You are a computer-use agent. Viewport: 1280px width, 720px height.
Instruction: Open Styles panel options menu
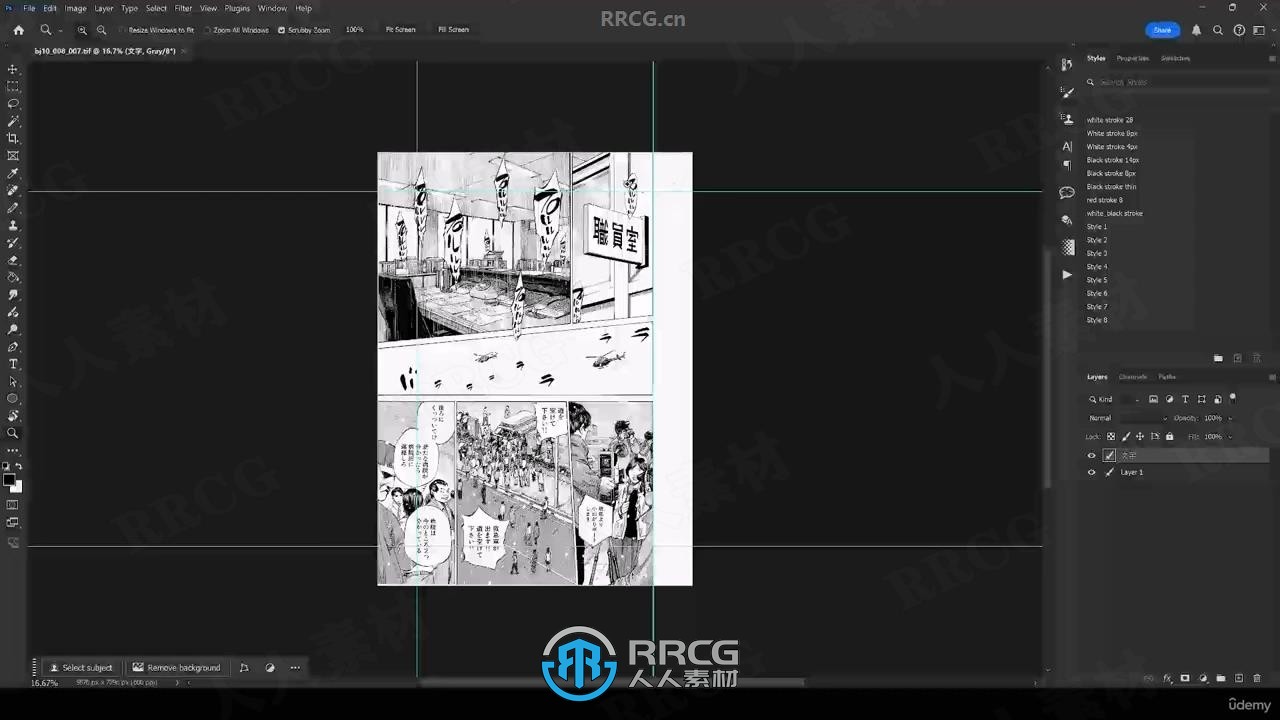1272,58
